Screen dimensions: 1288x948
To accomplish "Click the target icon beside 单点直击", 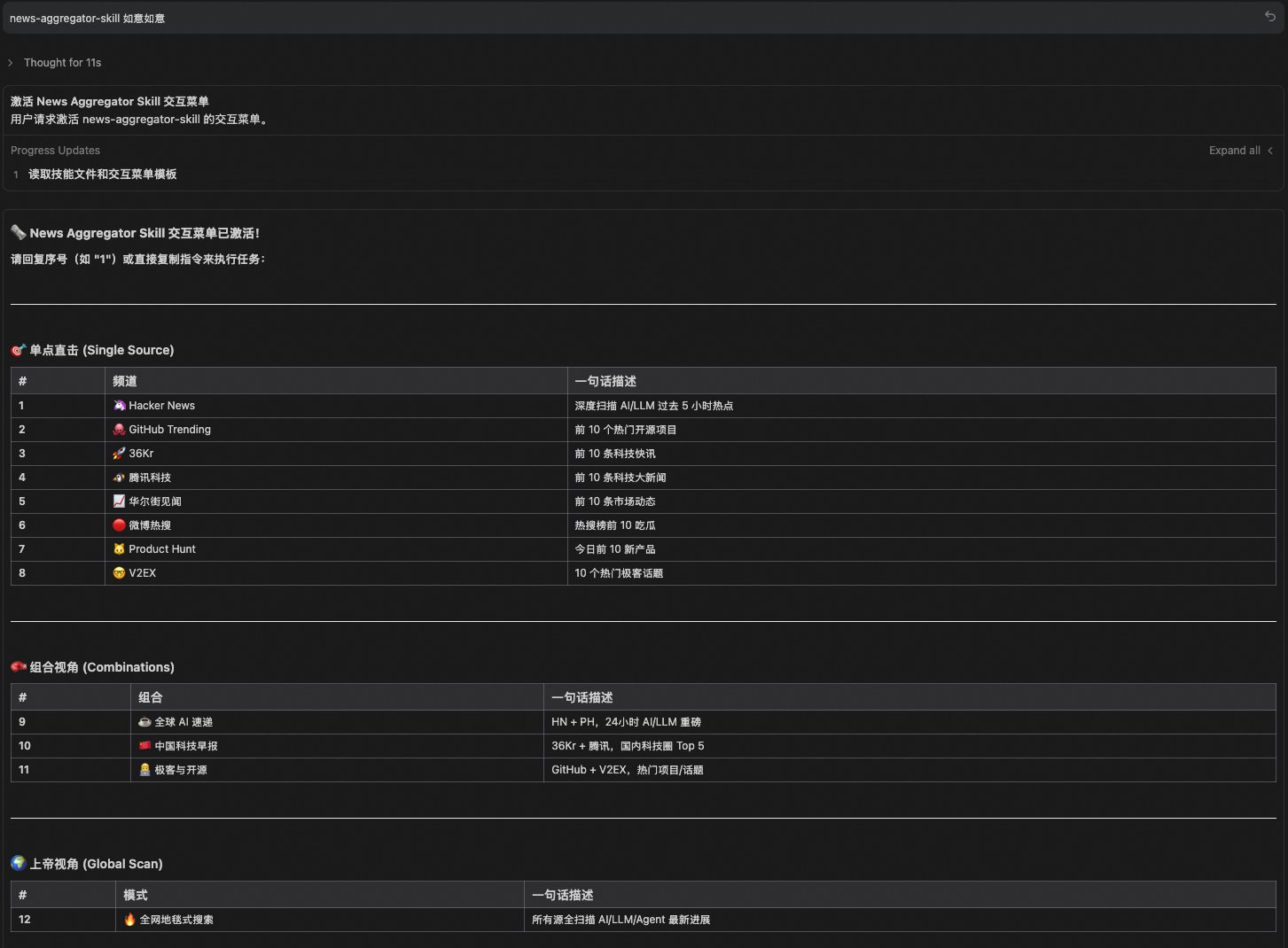I will (x=18, y=350).
